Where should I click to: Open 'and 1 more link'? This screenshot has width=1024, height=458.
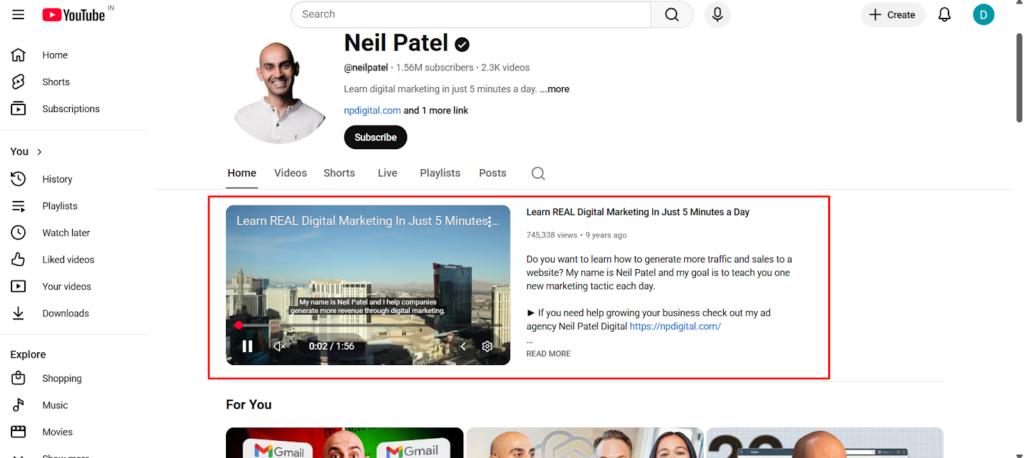click(x=436, y=110)
